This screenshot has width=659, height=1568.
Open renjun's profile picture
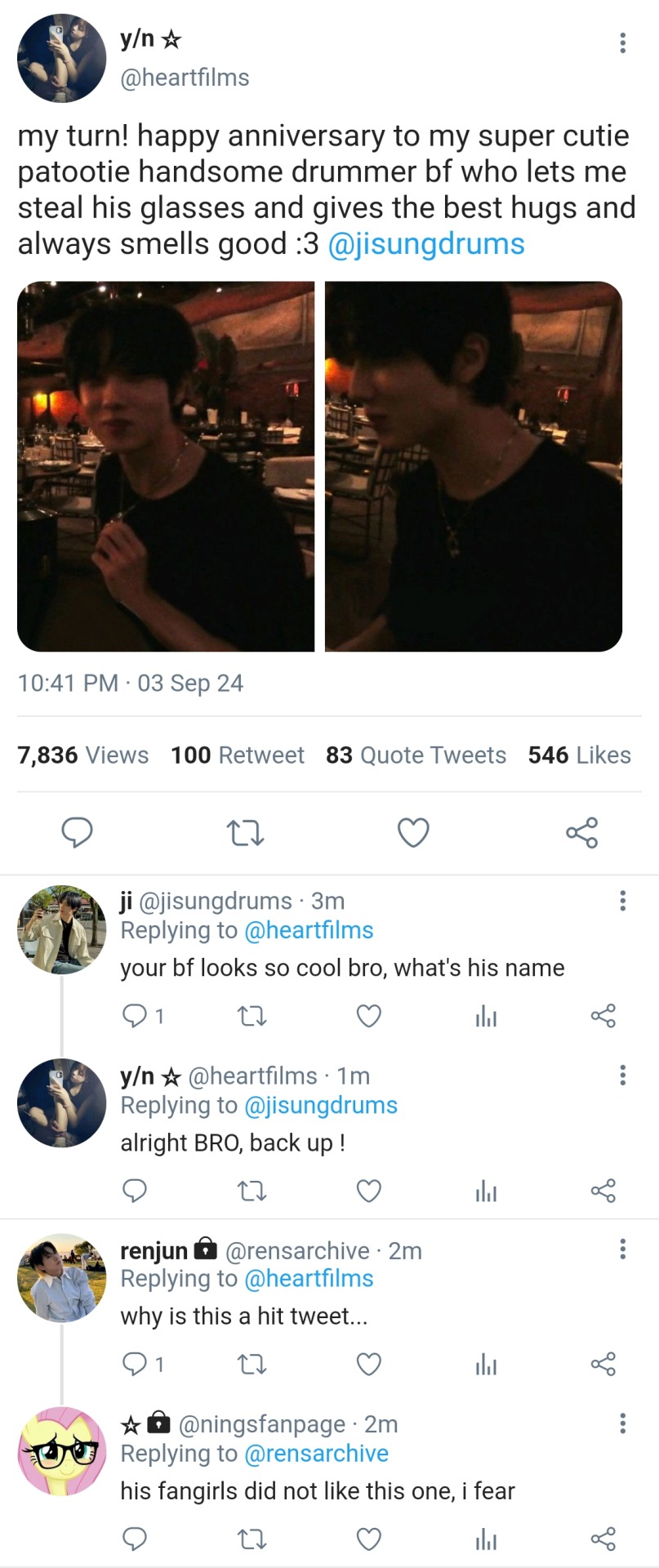tap(62, 1276)
